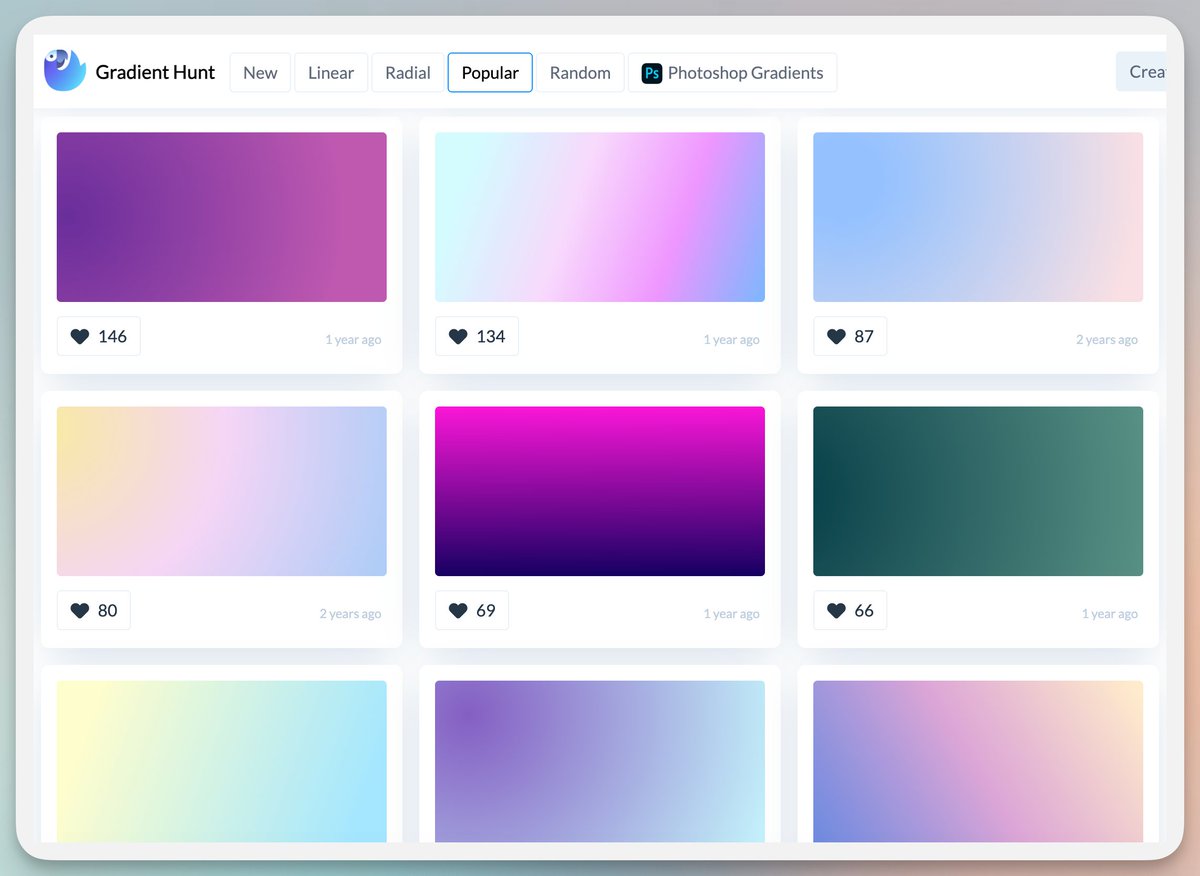
Task: Switch to the Radial gradients tab
Action: (408, 73)
